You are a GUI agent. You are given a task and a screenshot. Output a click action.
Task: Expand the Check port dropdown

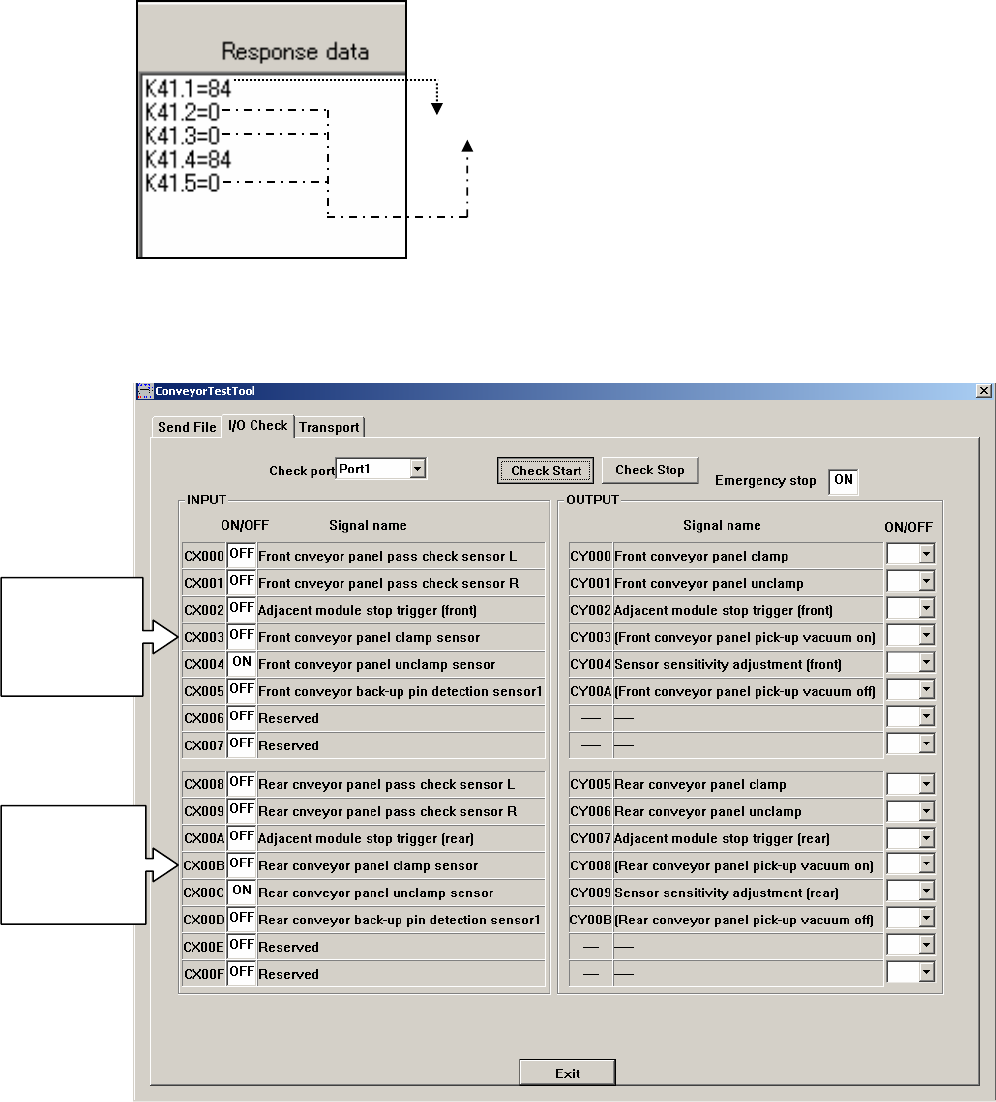pyautogui.click(x=418, y=469)
